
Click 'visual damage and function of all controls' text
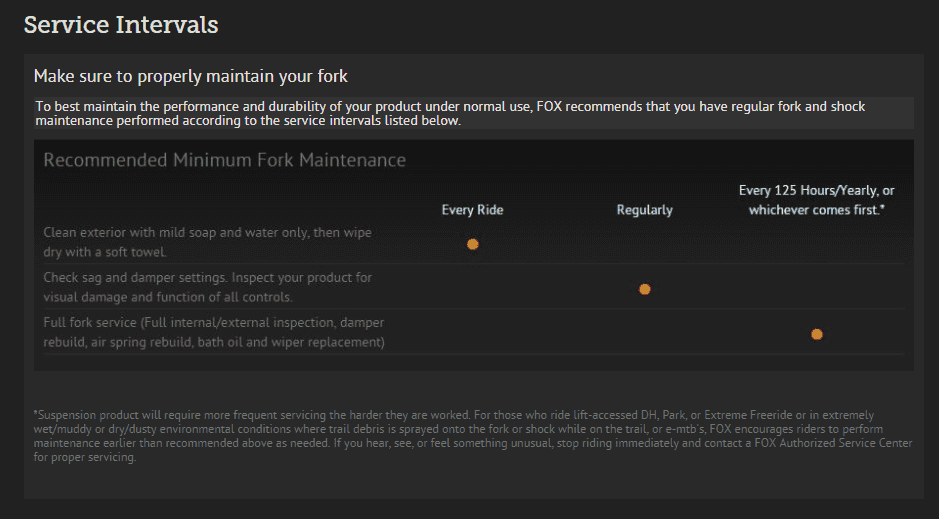click(x=168, y=297)
